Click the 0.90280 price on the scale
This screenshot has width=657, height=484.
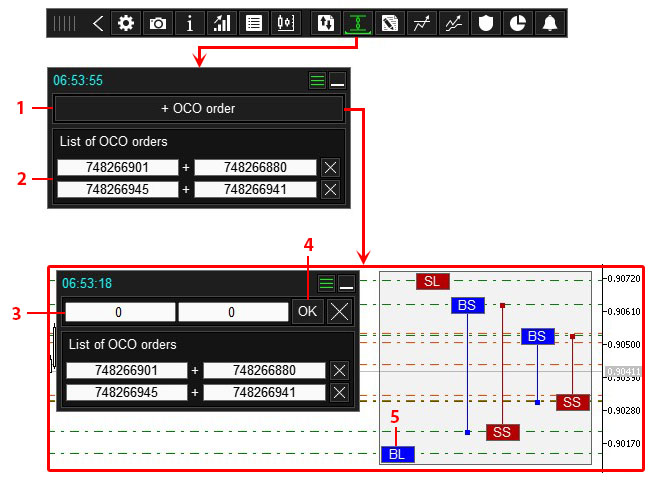point(623,411)
